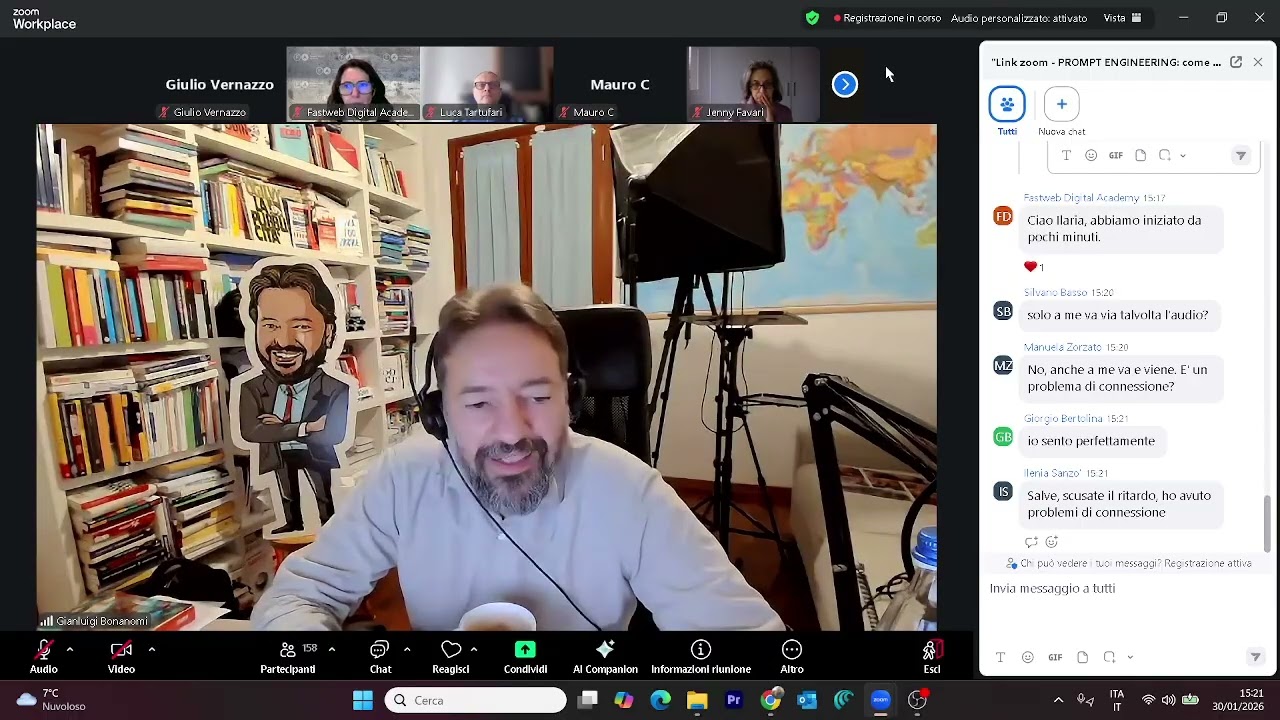The height and width of the screenshot is (720, 1280).
Task: Open Informazioni riunione
Action: coord(701,657)
